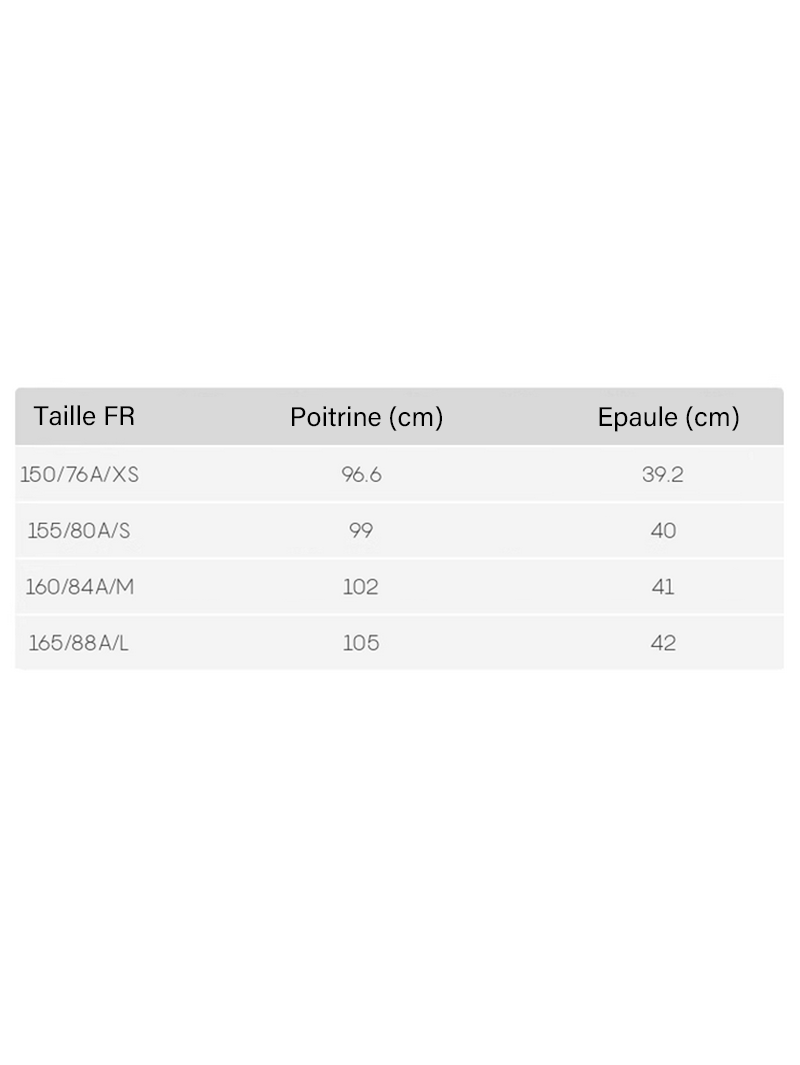Image resolution: width=800 pixels, height=1065 pixels.
Task: Select the 99 chest measurement value
Action: [x=361, y=530]
